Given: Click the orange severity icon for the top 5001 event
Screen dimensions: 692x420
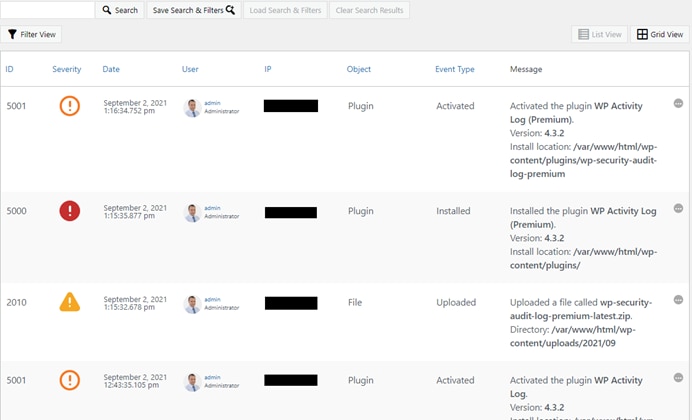Looking at the screenshot, I should pos(69,105).
